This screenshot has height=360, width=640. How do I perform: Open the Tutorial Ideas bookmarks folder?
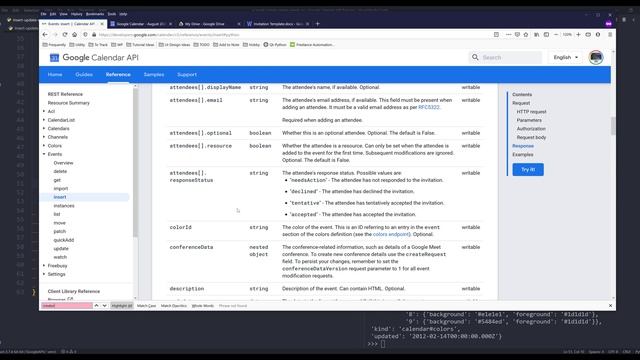pos(140,45)
